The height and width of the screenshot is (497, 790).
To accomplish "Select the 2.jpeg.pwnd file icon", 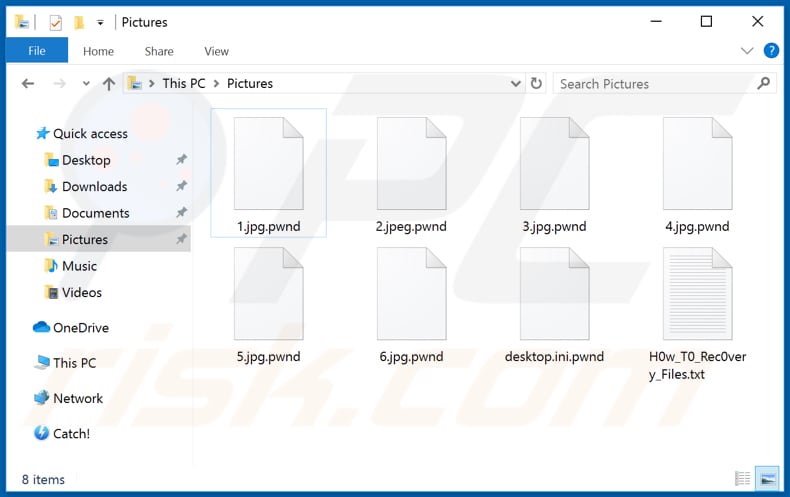I will pyautogui.click(x=412, y=163).
